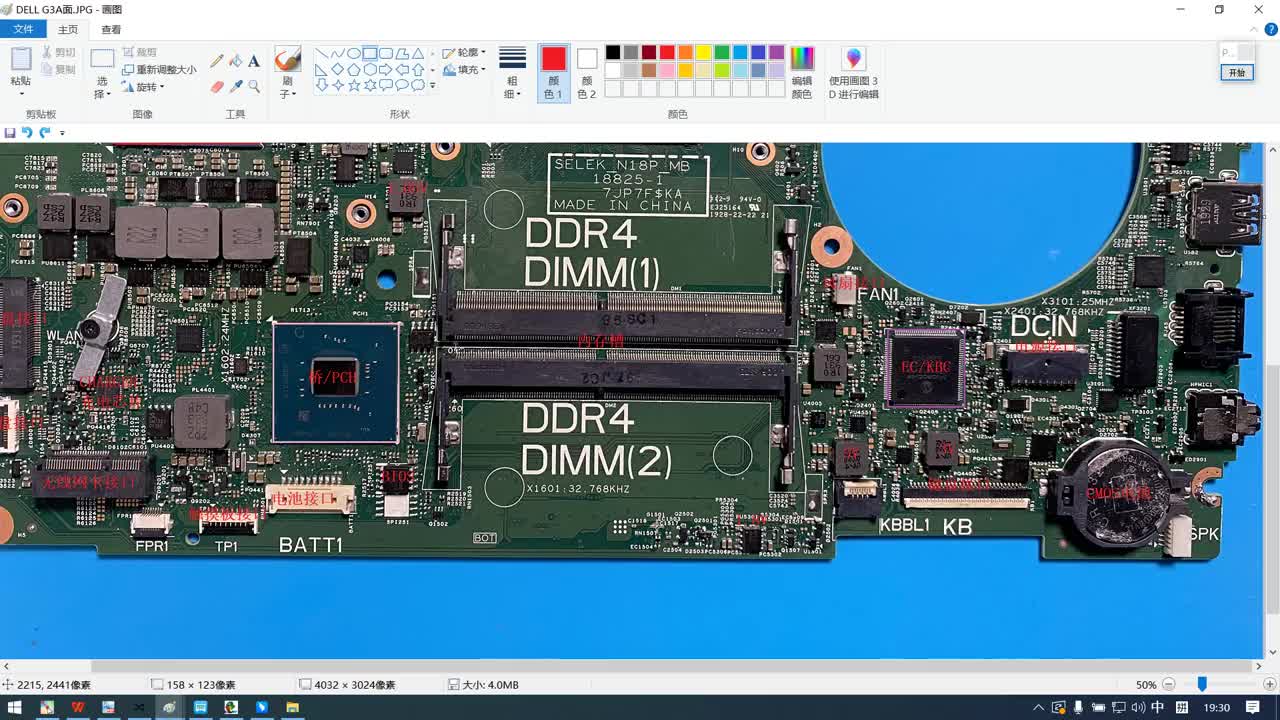Viewport: 1280px width, 720px height.
Task: Pick the purple color swatch
Action: pos(775,52)
